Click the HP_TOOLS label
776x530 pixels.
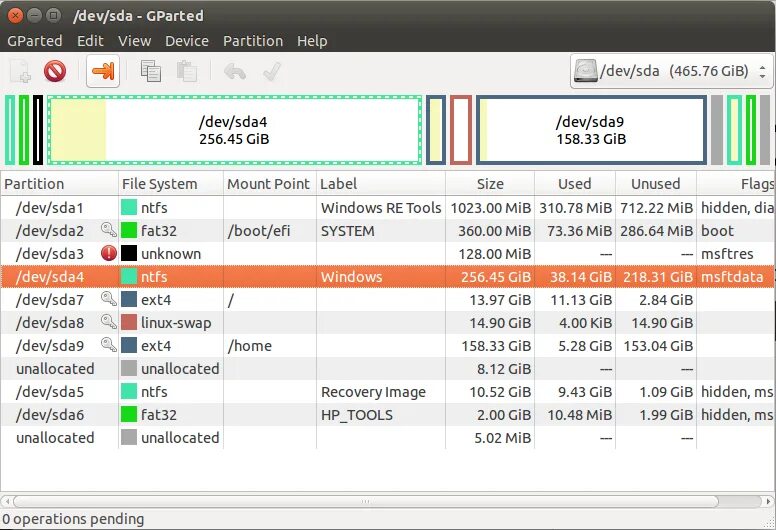[x=356, y=415]
